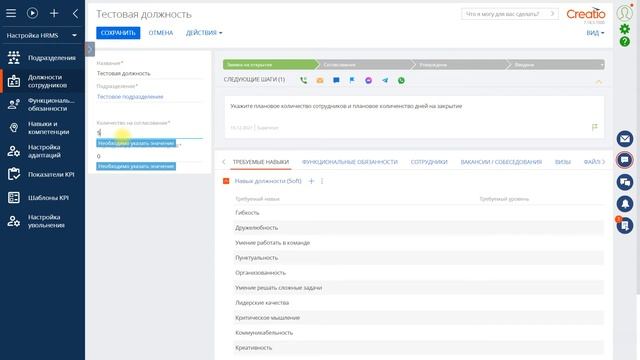Add a new skill with the plus icon

(311, 181)
